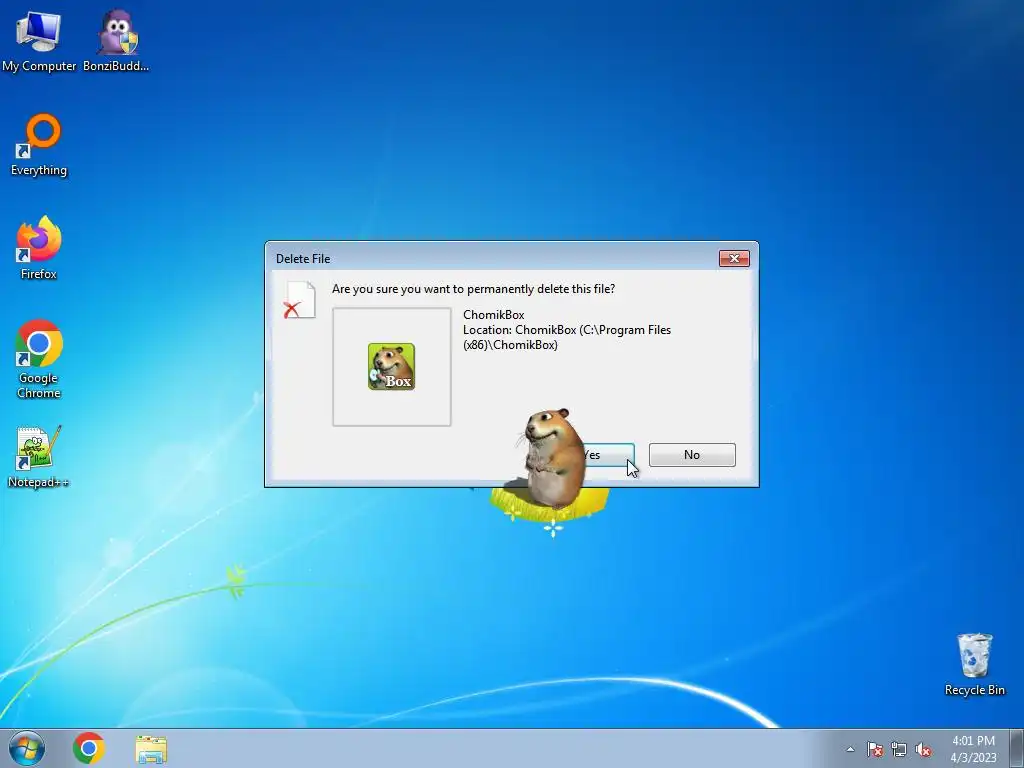This screenshot has height=768, width=1024.
Task: Cancel deletion with the No button
Action: (x=692, y=455)
